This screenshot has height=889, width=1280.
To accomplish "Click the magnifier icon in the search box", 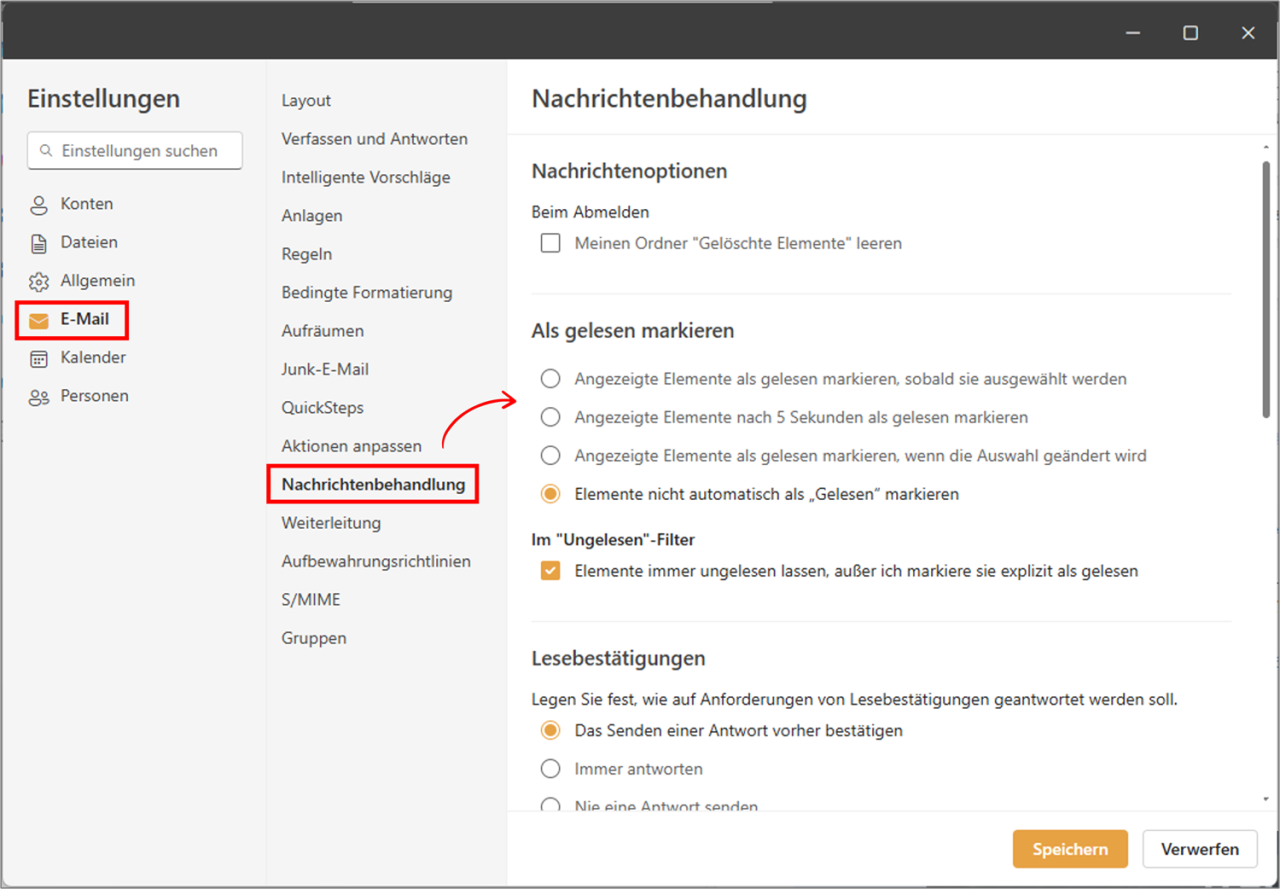I will (46, 150).
